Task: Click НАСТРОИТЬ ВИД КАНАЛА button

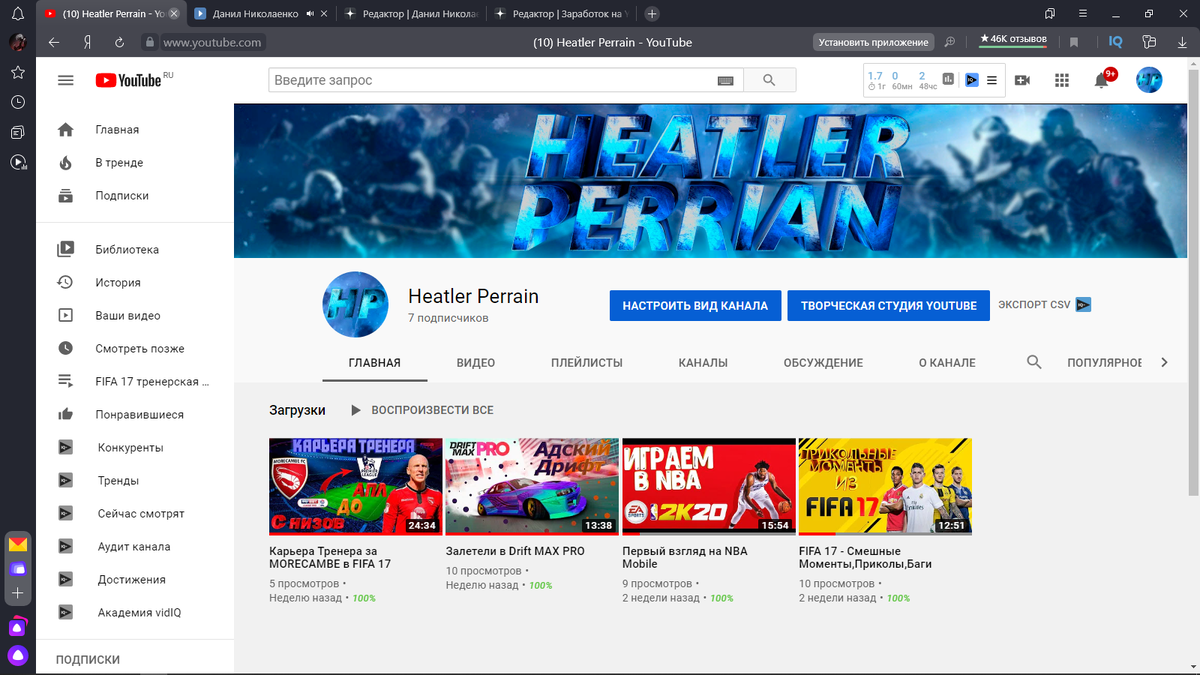Action: click(x=695, y=305)
